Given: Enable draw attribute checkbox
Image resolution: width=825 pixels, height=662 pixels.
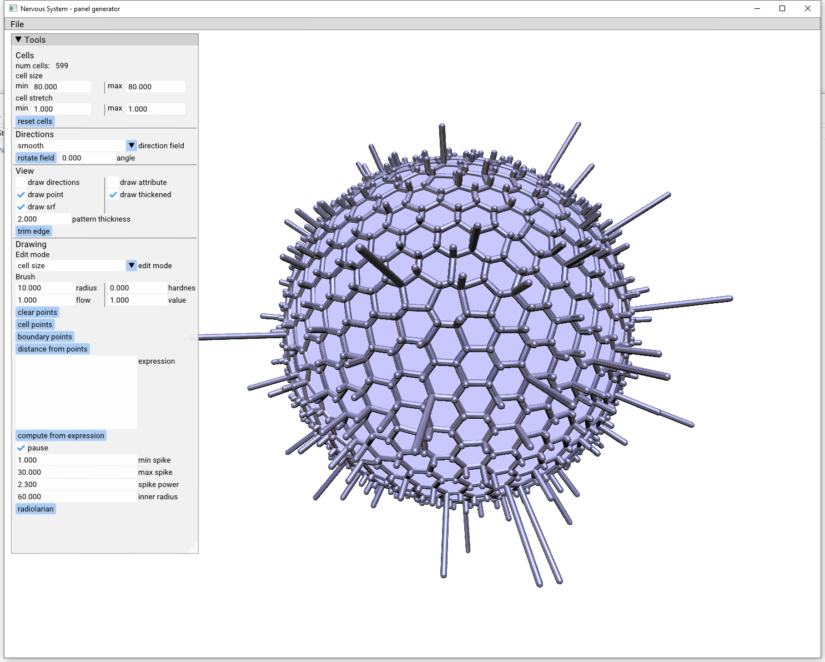Looking at the screenshot, I should (x=113, y=183).
